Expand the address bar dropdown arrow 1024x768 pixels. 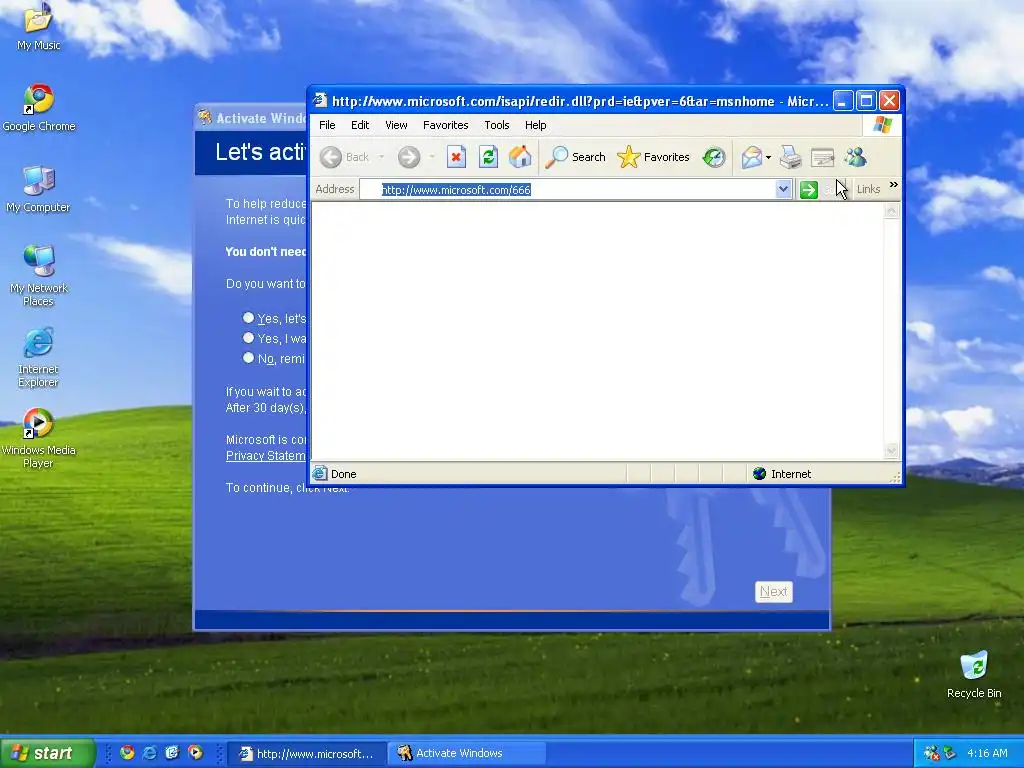click(x=783, y=189)
